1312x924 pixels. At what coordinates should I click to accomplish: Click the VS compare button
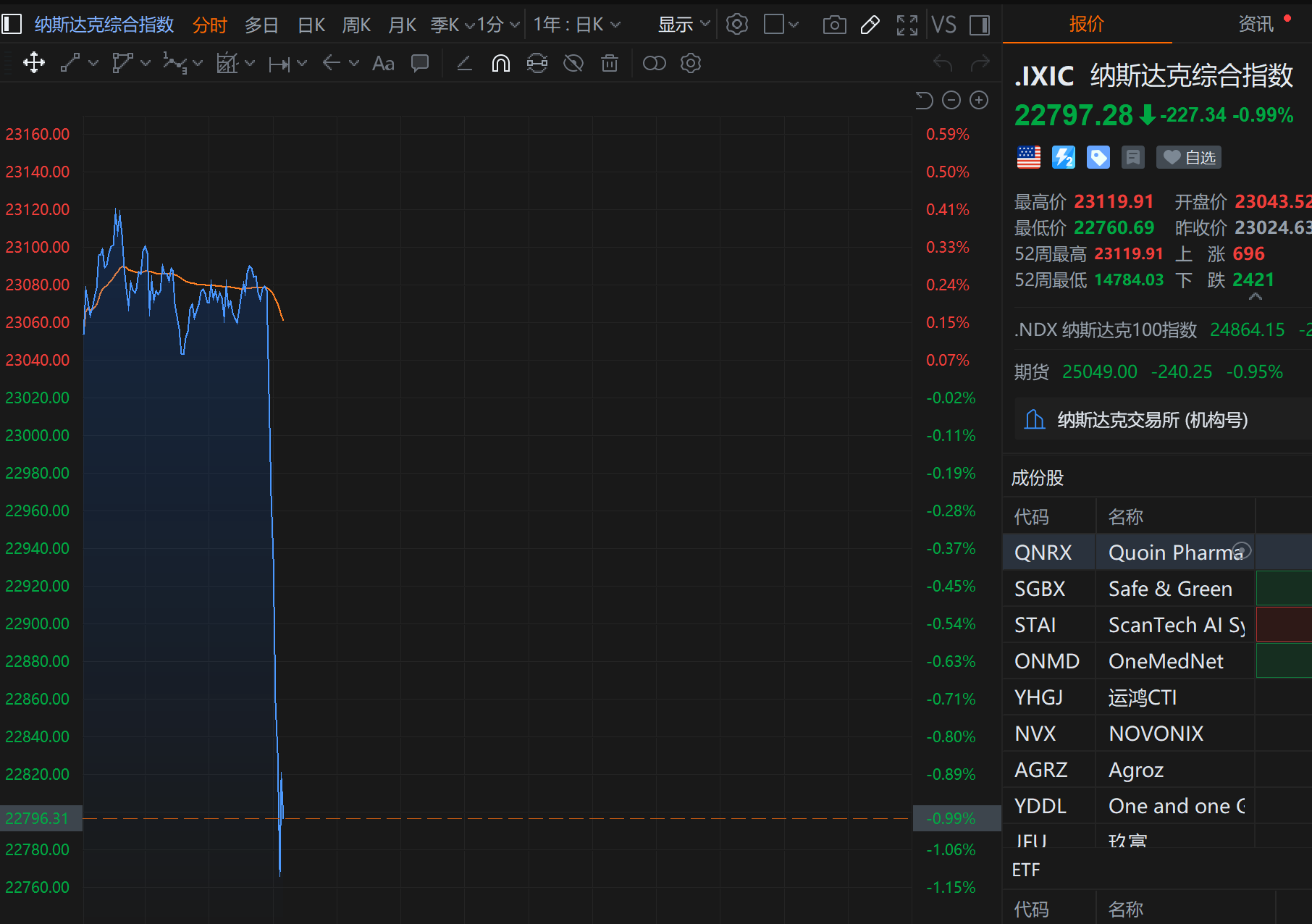pyautogui.click(x=943, y=25)
